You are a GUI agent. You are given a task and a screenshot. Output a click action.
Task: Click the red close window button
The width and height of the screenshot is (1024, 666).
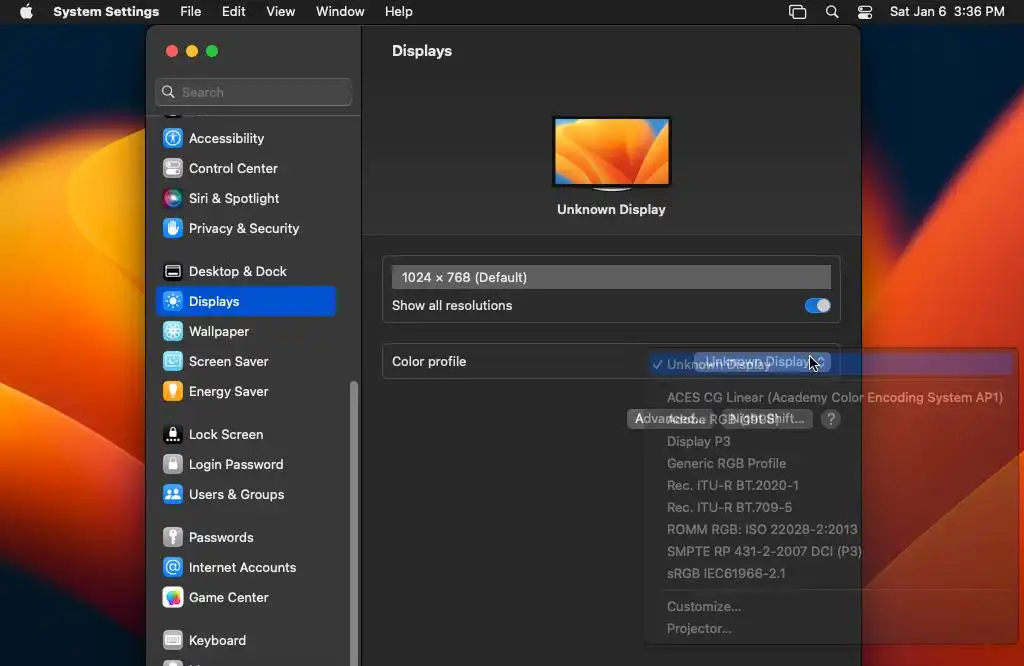tap(172, 51)
